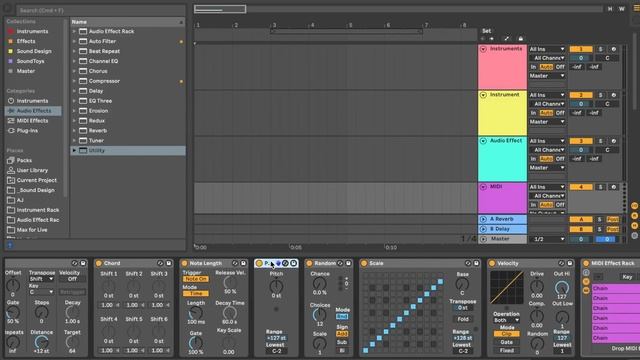640x360 pixels.
Task: Click the browser search field
Action: 100,10
